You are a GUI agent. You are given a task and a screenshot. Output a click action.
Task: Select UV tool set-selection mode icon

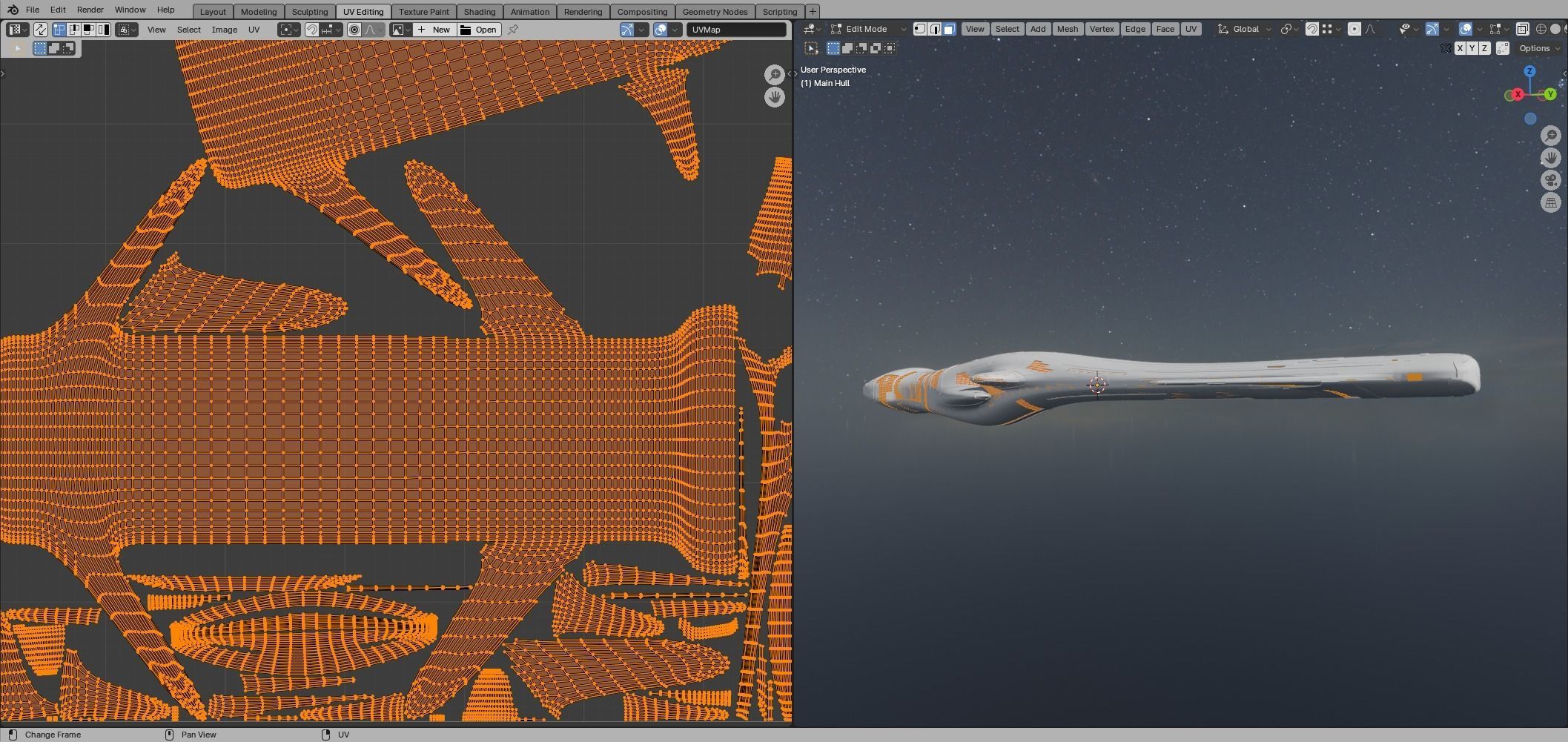coord(41,48)
